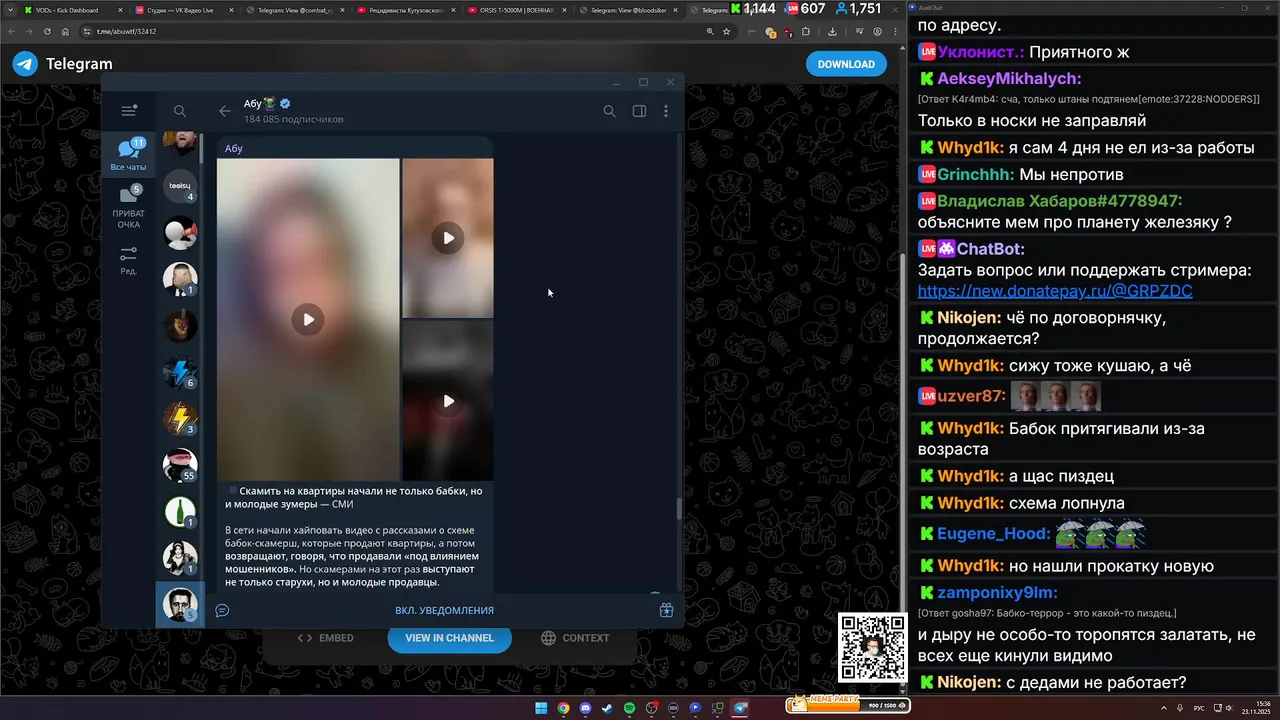Viewport: 1280px width, 720px height.
Task: Open the chat with 55 unread badge
Action: point(180,465)
